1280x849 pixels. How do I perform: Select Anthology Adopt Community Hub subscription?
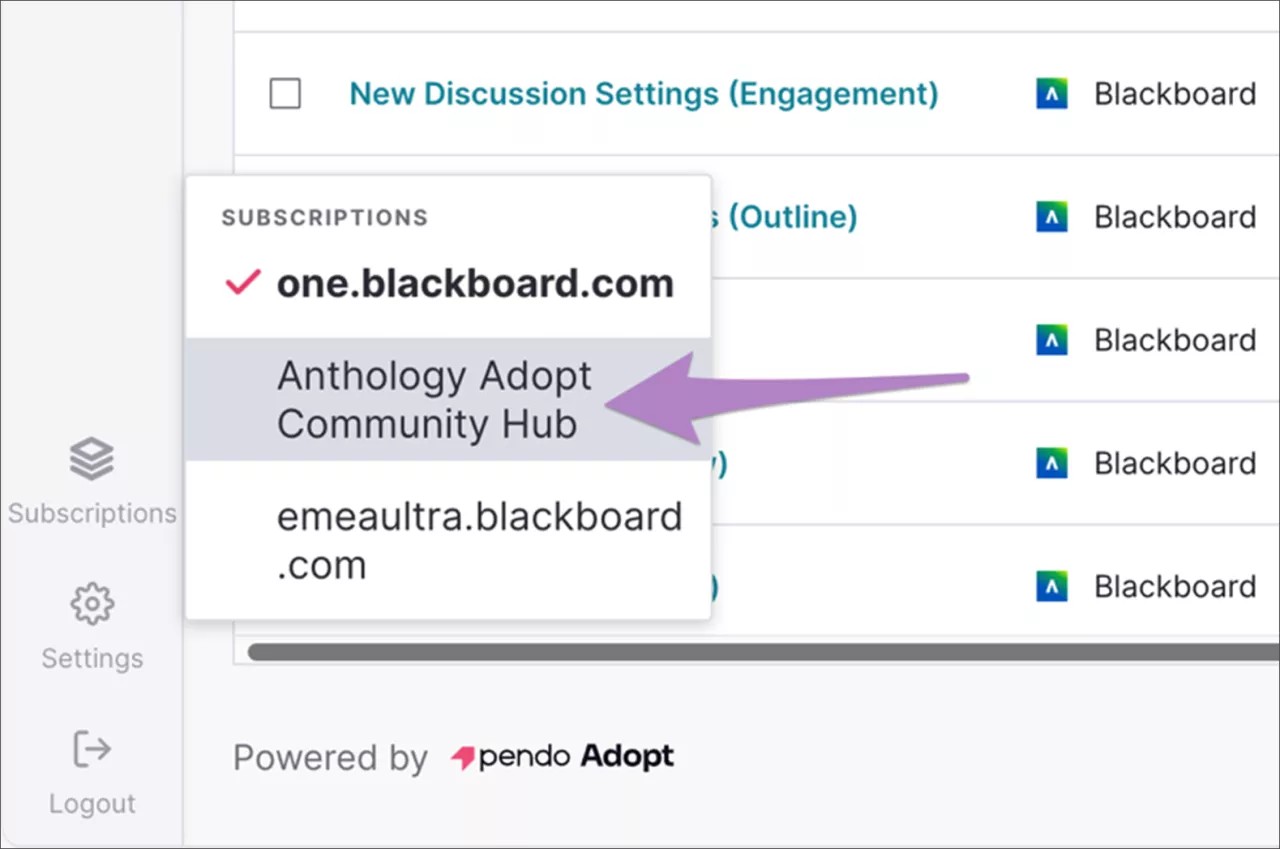tap(434, 399)
